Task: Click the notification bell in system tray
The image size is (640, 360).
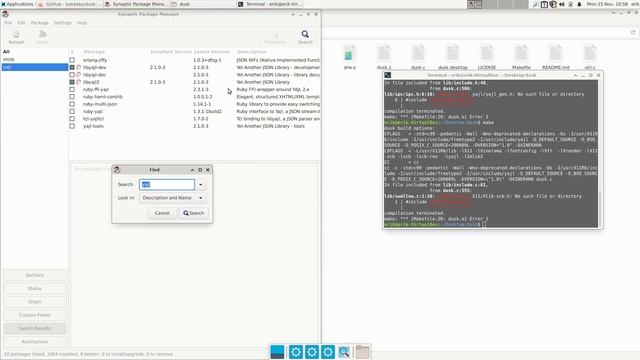Action: 579,4
